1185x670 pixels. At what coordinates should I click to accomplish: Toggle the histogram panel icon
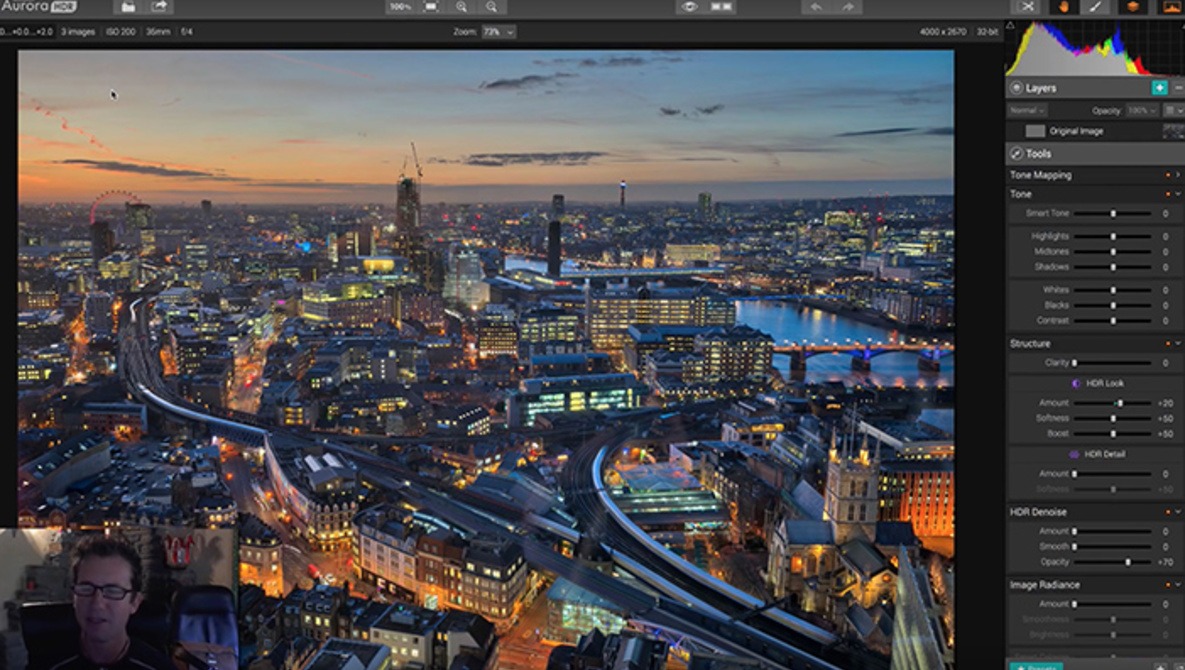pyautogui.click(x=1171, y=7)
